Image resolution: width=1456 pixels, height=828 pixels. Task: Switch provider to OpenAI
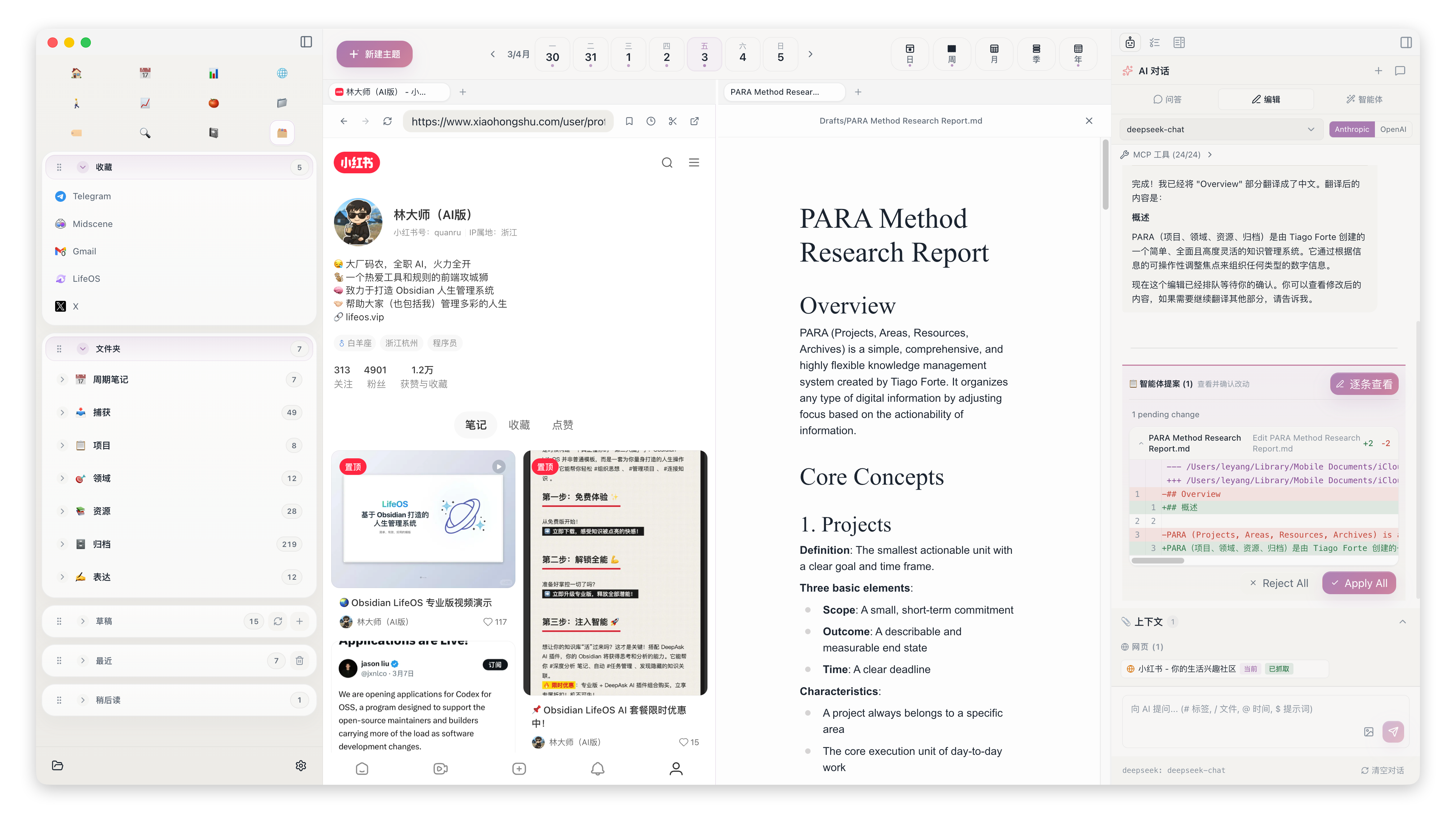coord(1393,130)
